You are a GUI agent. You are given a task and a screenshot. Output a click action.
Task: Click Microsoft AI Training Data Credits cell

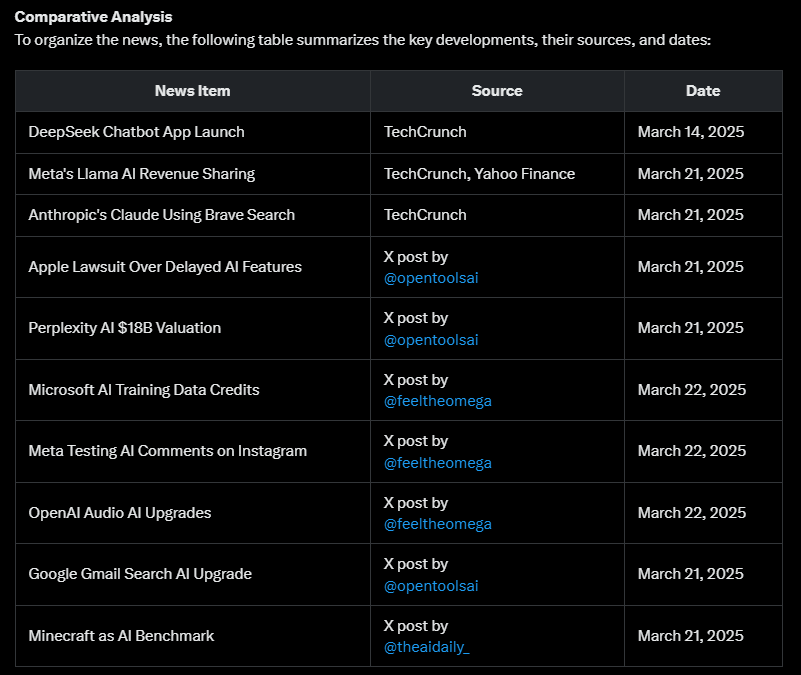coord(143,390)
